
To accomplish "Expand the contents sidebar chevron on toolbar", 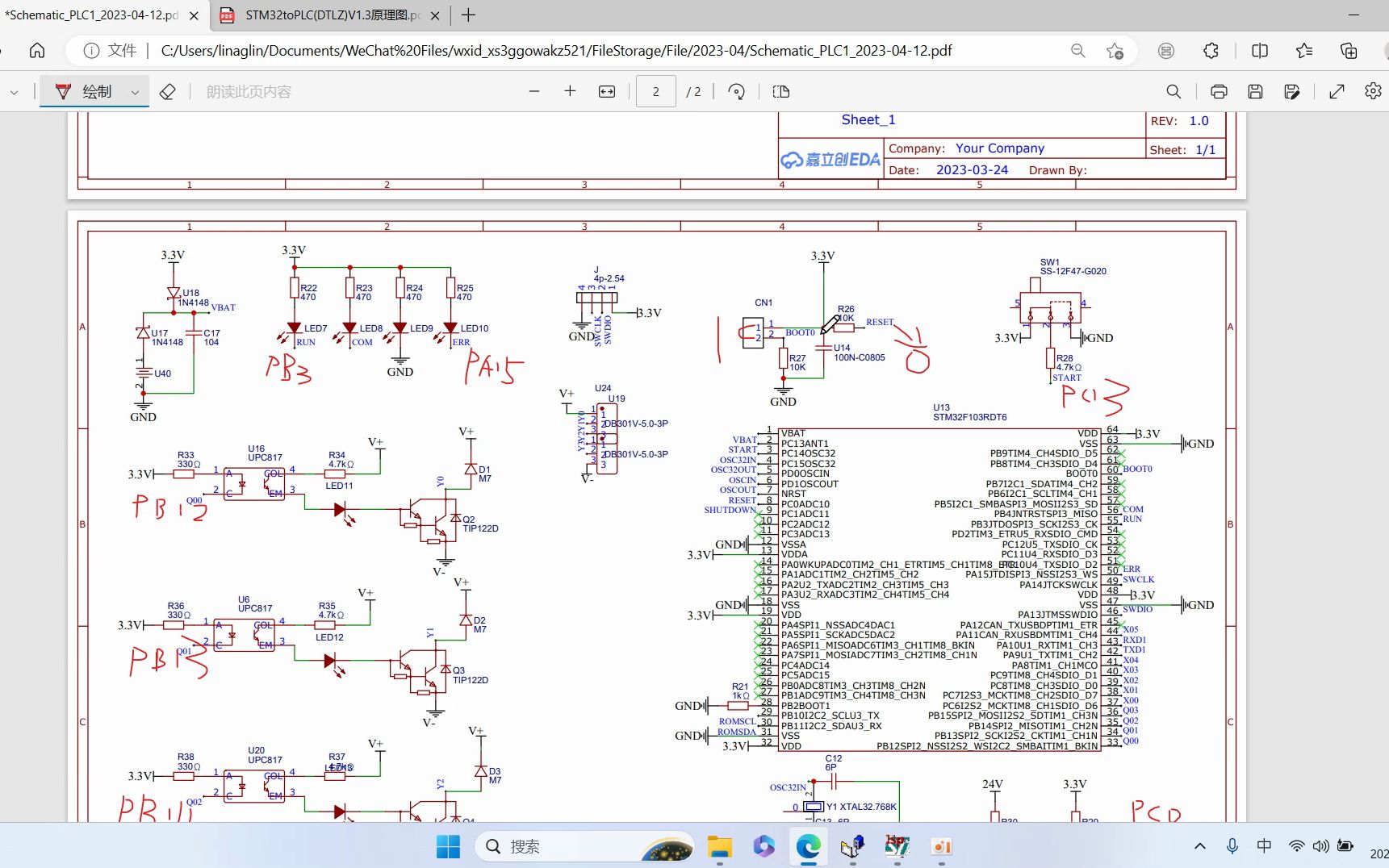I will pyautogui.click(x=14, y=92).
